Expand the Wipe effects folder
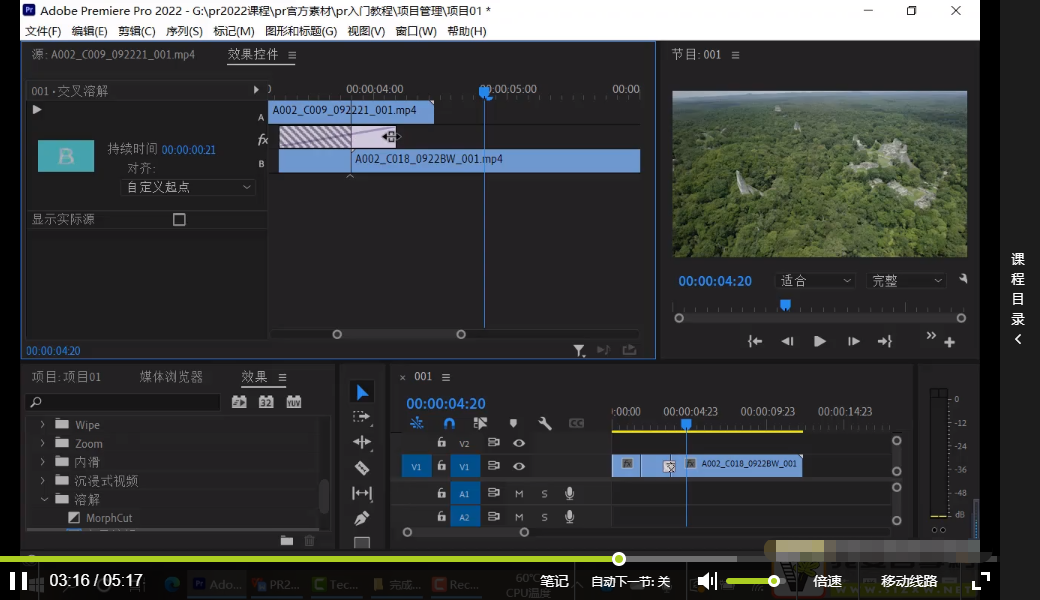This screenshot has width=1040, height=600. point(42,424)
